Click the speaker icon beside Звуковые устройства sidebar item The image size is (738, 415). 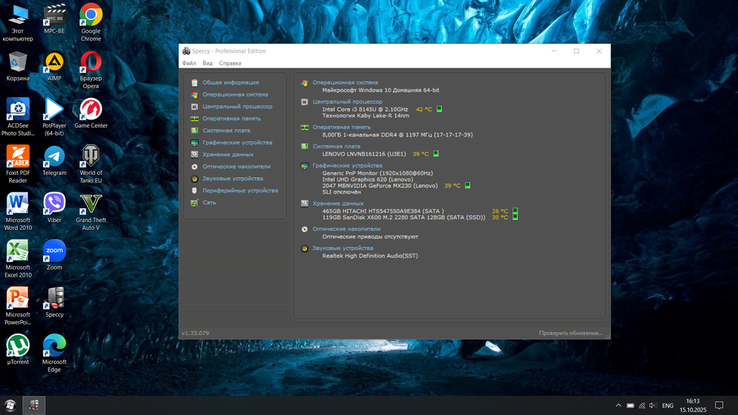[194, 179]
